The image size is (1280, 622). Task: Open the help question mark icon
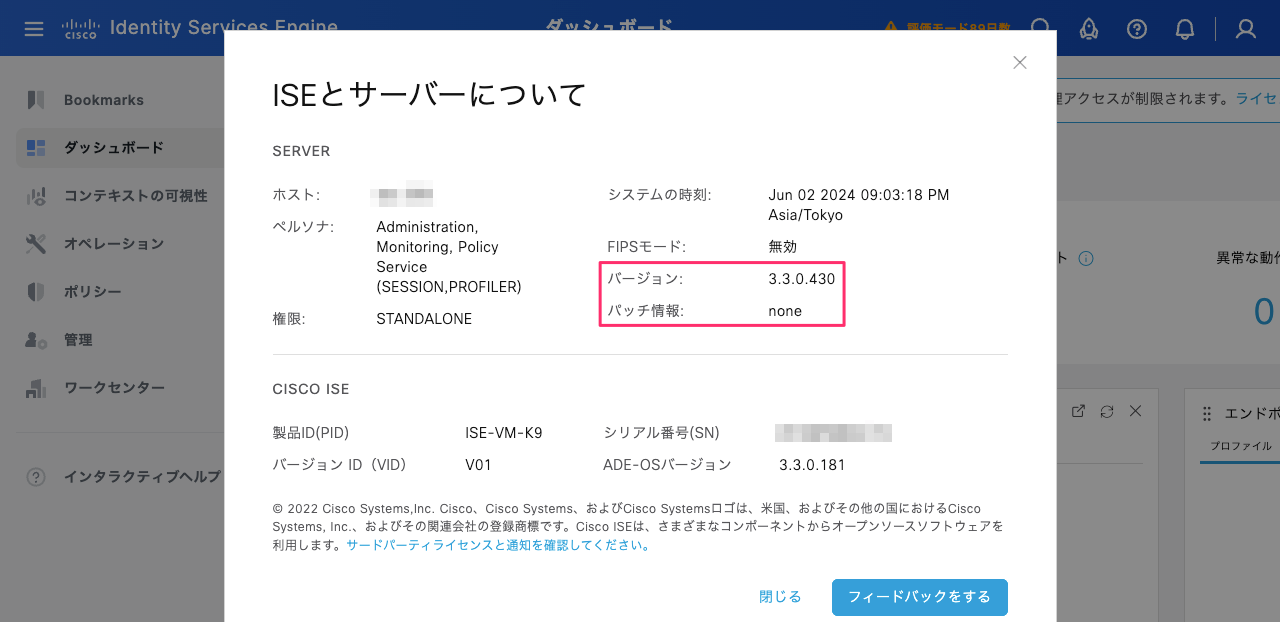pos(1137,28)
